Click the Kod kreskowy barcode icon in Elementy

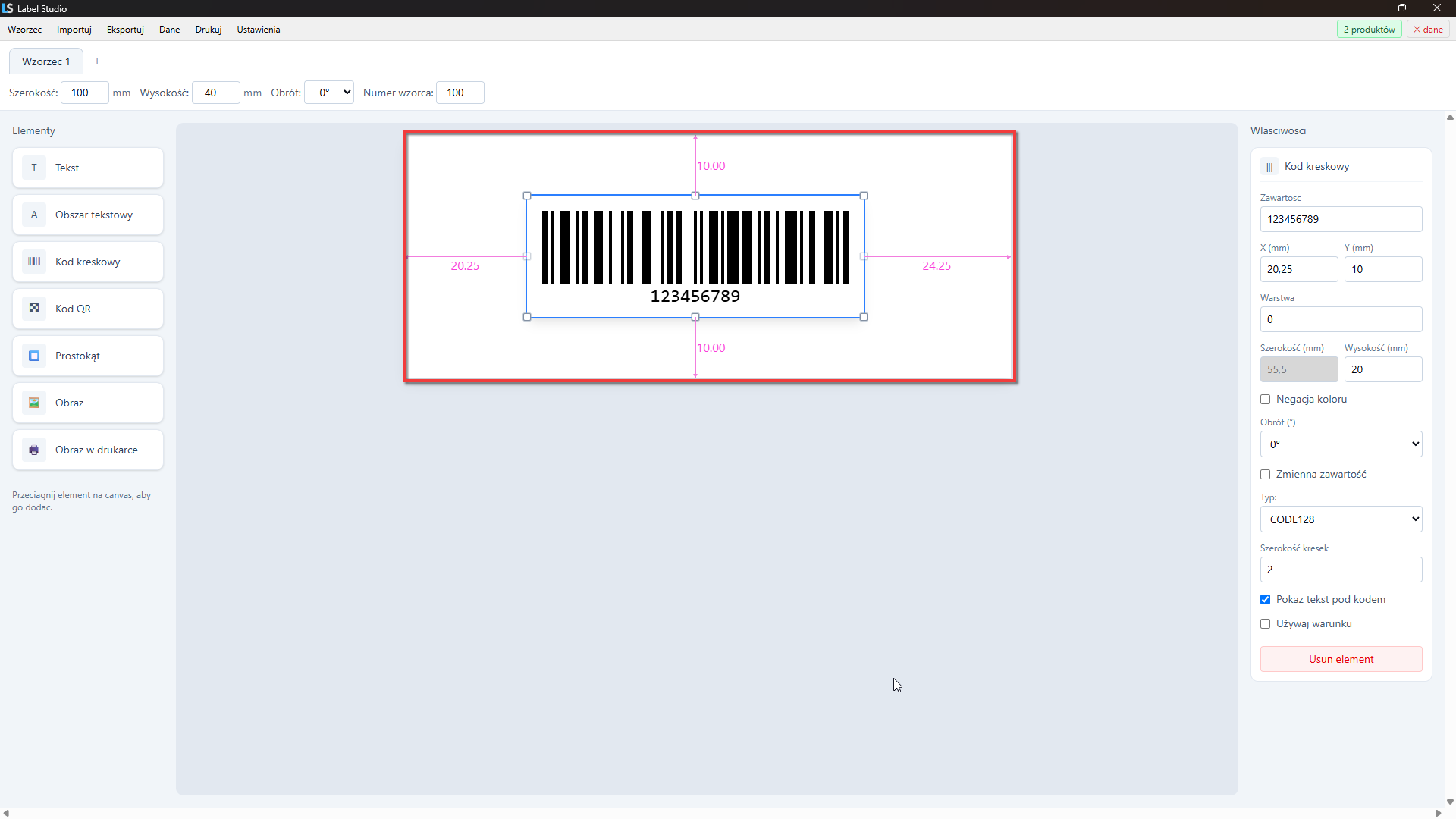pos(34,262)
